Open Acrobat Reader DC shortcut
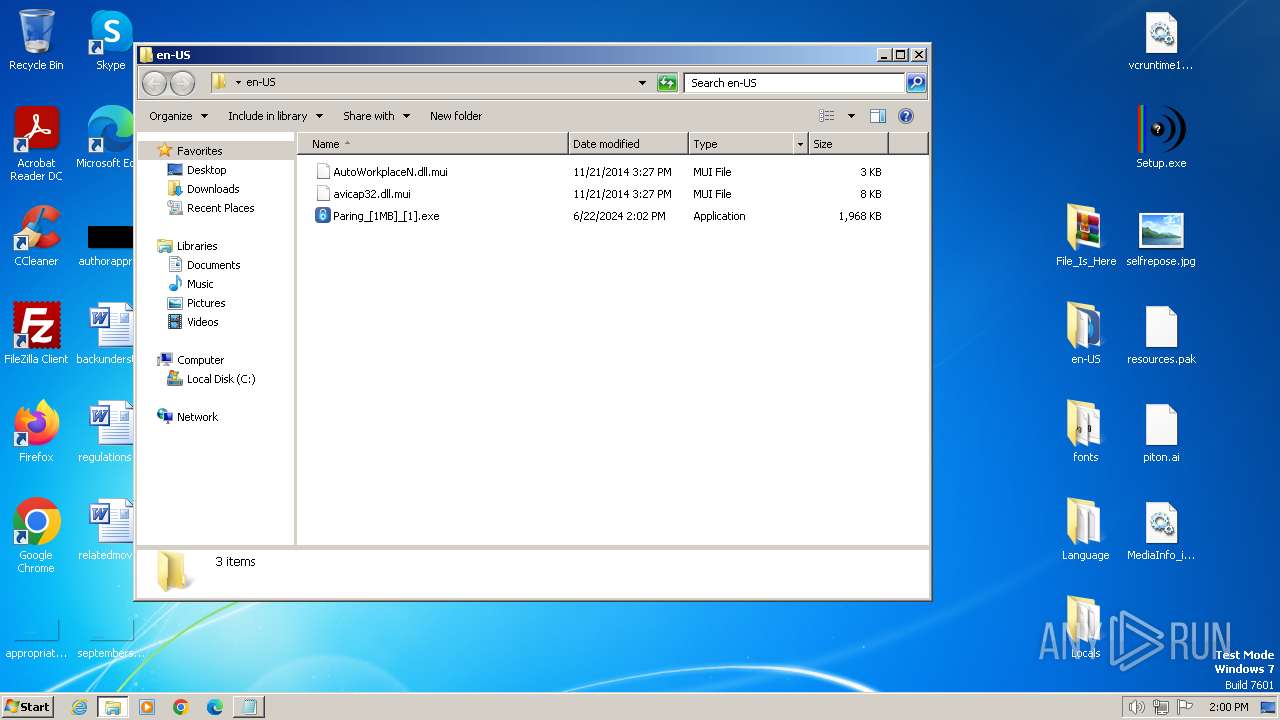Image resolution: width=1280 pixels, height=720 pixels. click(x=36, y=144)
